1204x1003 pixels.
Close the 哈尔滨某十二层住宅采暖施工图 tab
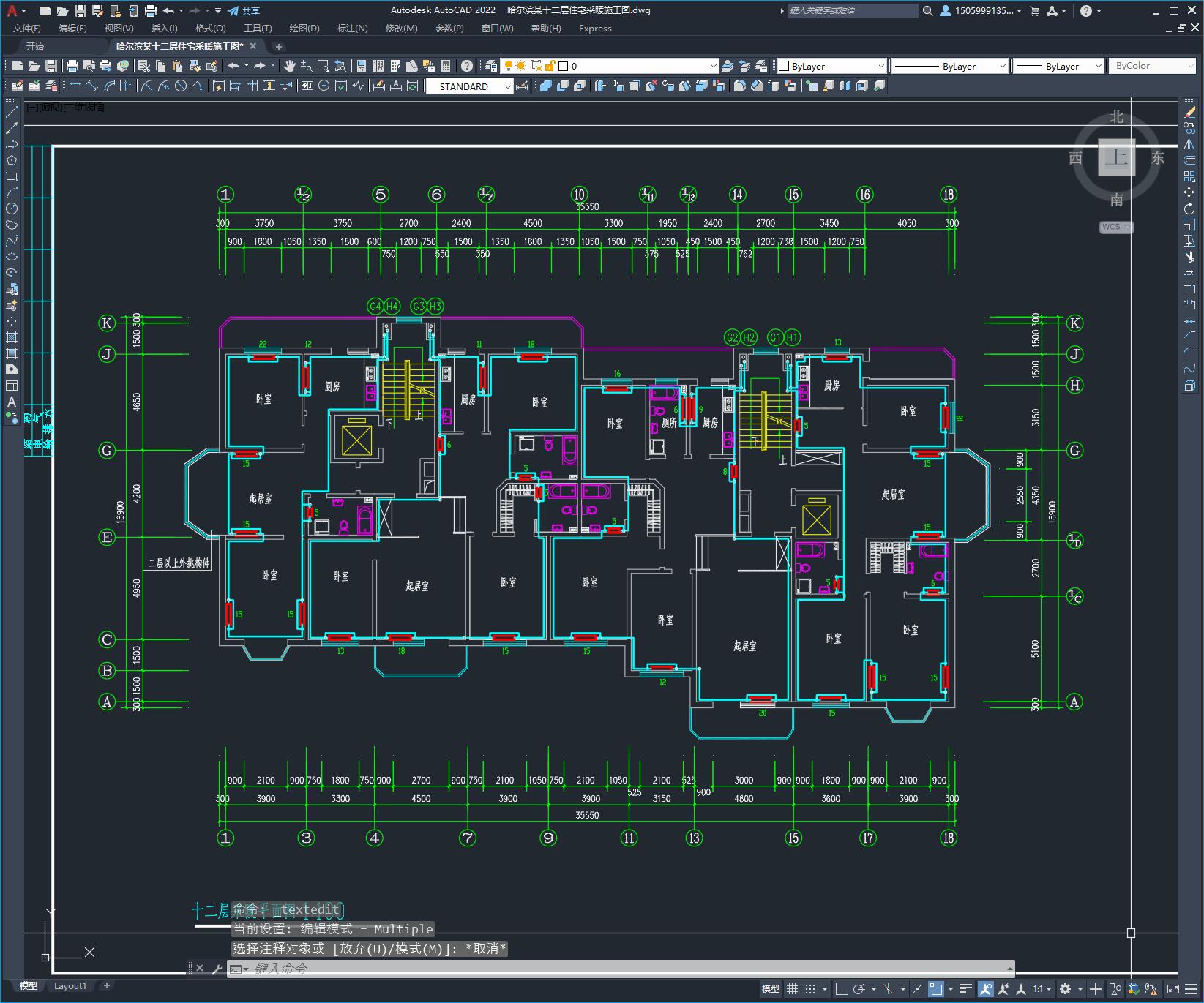coord(253,46)
